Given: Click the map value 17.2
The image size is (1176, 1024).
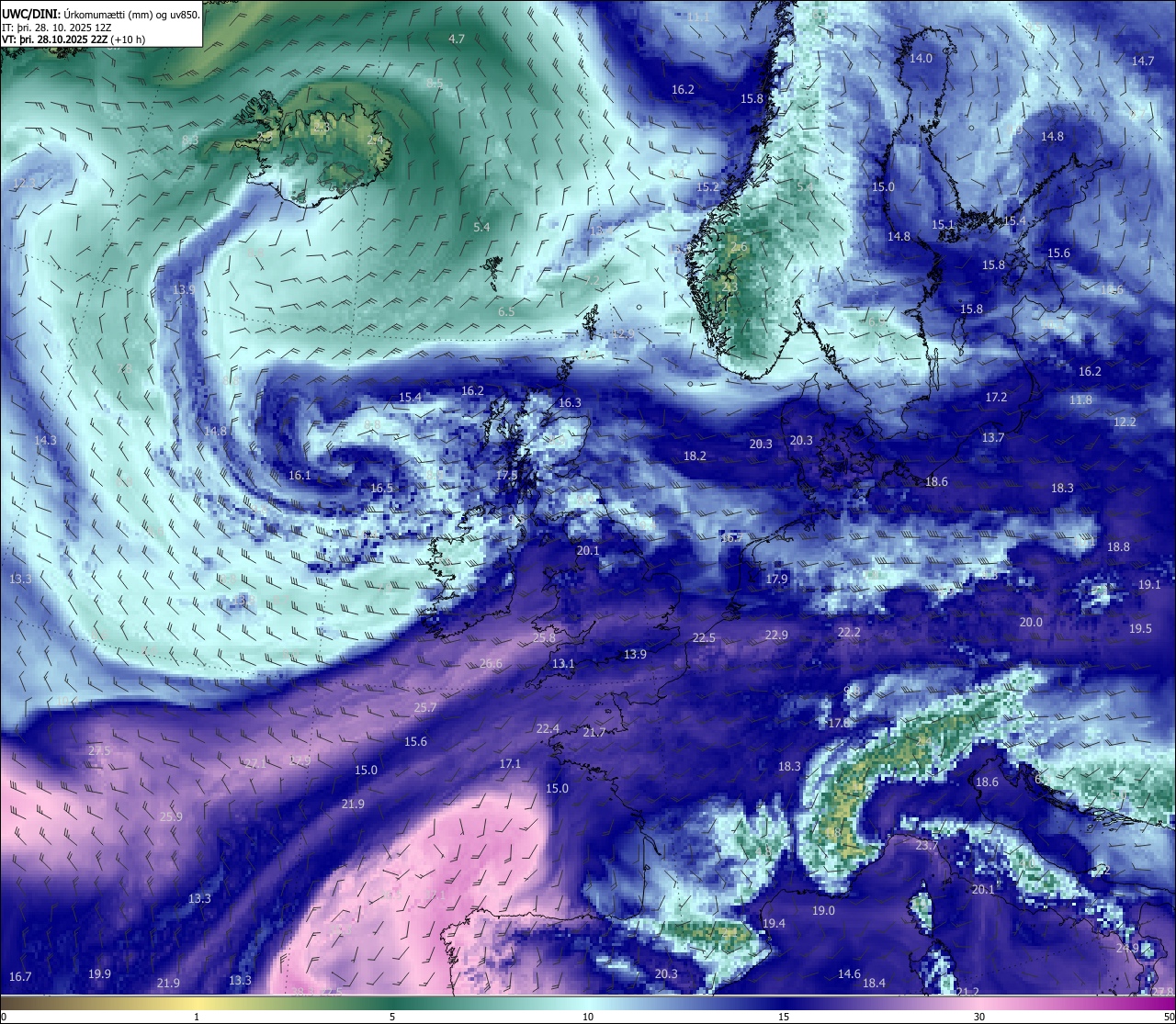Looking at the screenshot, I should coord(996,397).
